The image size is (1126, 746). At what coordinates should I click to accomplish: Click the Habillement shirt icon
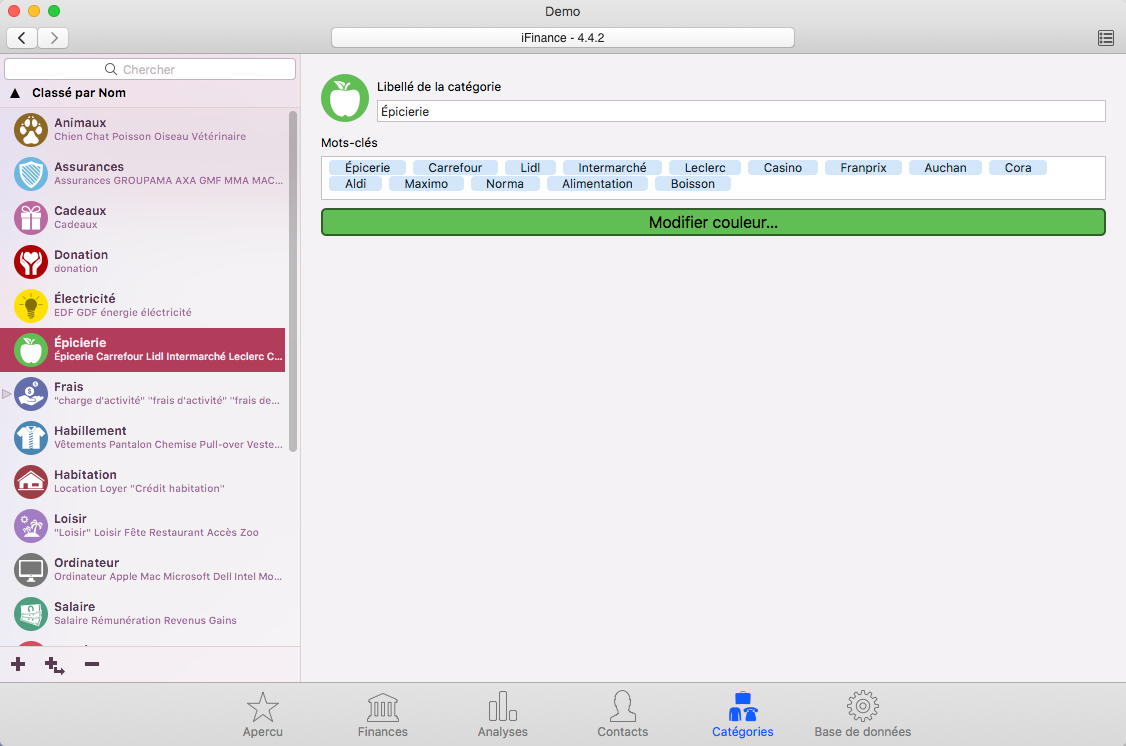31,438
